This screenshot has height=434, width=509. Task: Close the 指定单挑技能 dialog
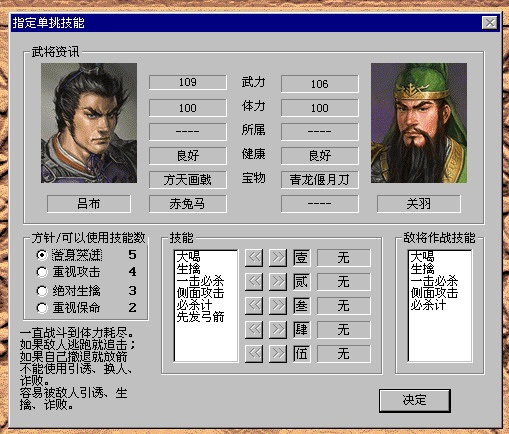click(x=490, y=23)
